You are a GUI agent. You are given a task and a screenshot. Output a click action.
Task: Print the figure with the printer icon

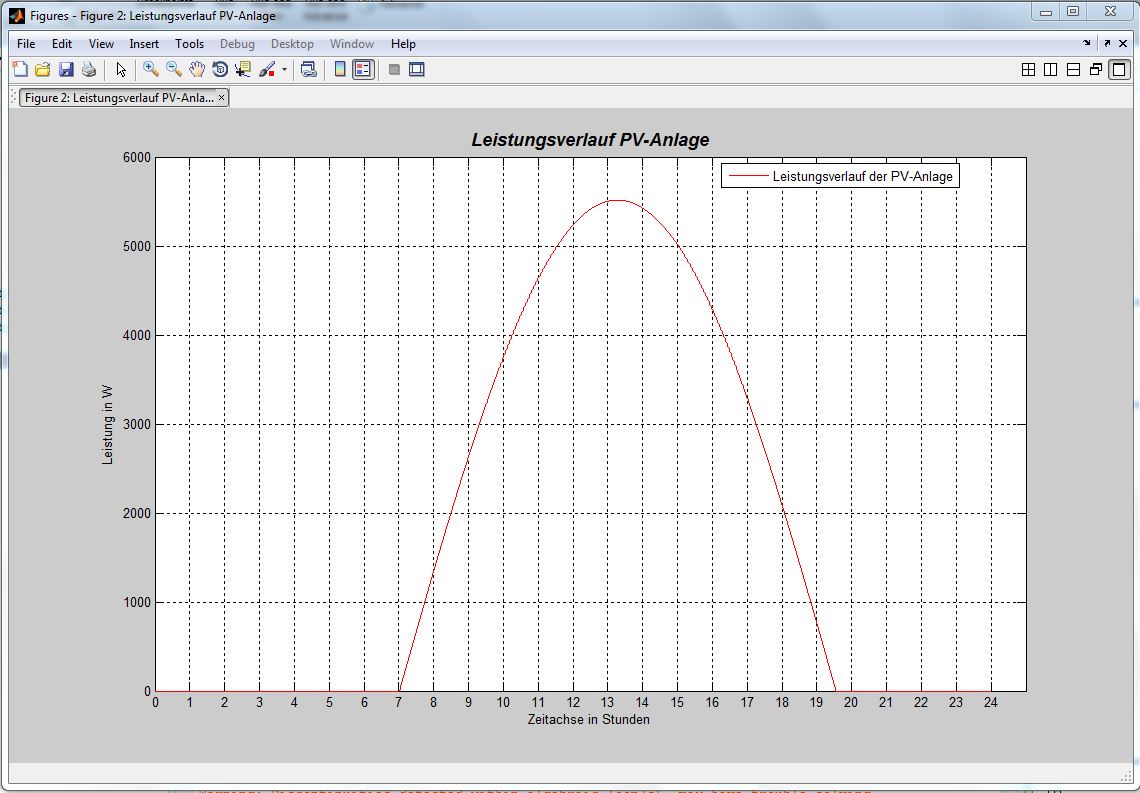pos(89,69)
